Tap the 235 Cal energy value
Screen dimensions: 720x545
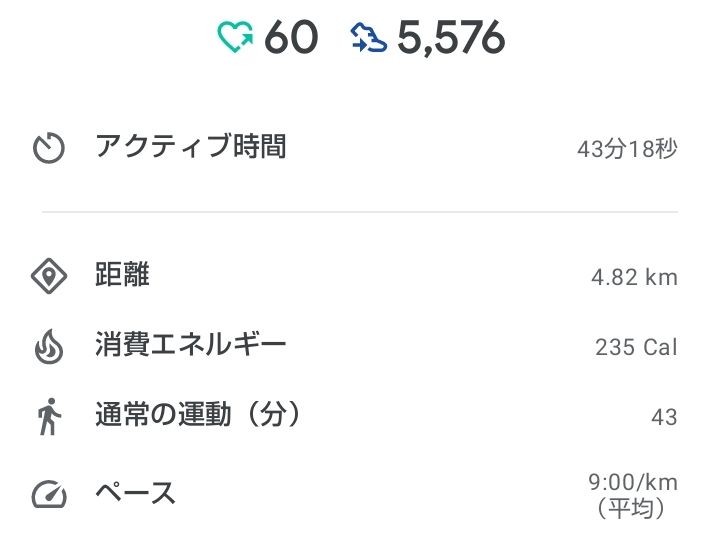[x=636, y=347]
